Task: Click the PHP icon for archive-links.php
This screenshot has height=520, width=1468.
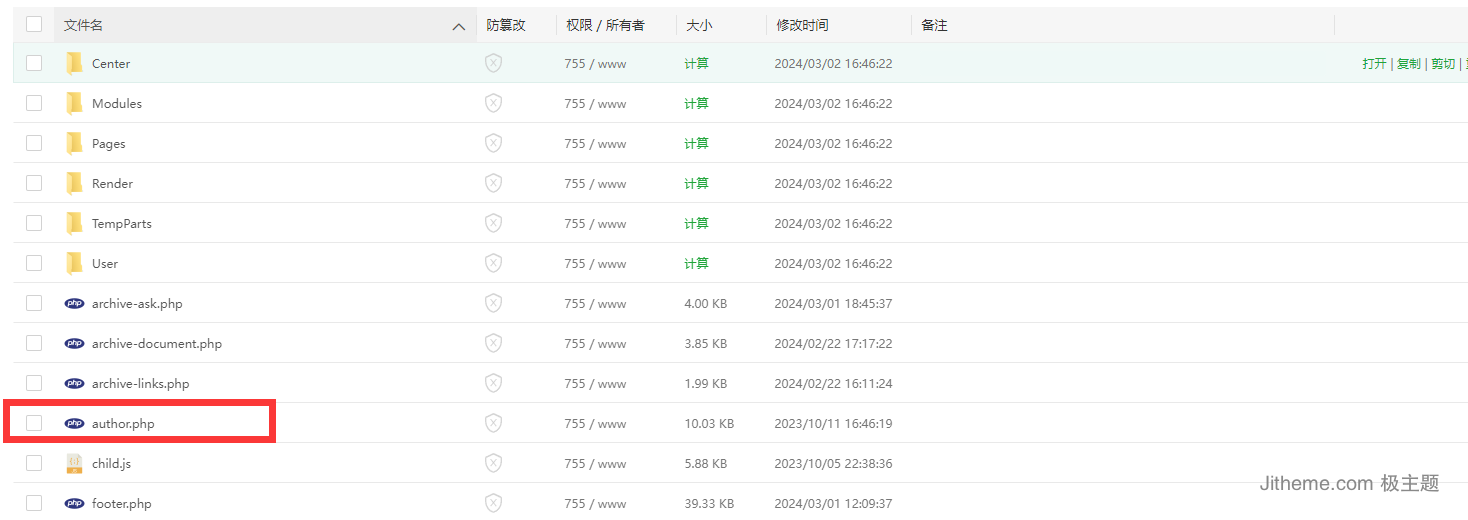Action: pyautogui.click(x=74, y=383)
